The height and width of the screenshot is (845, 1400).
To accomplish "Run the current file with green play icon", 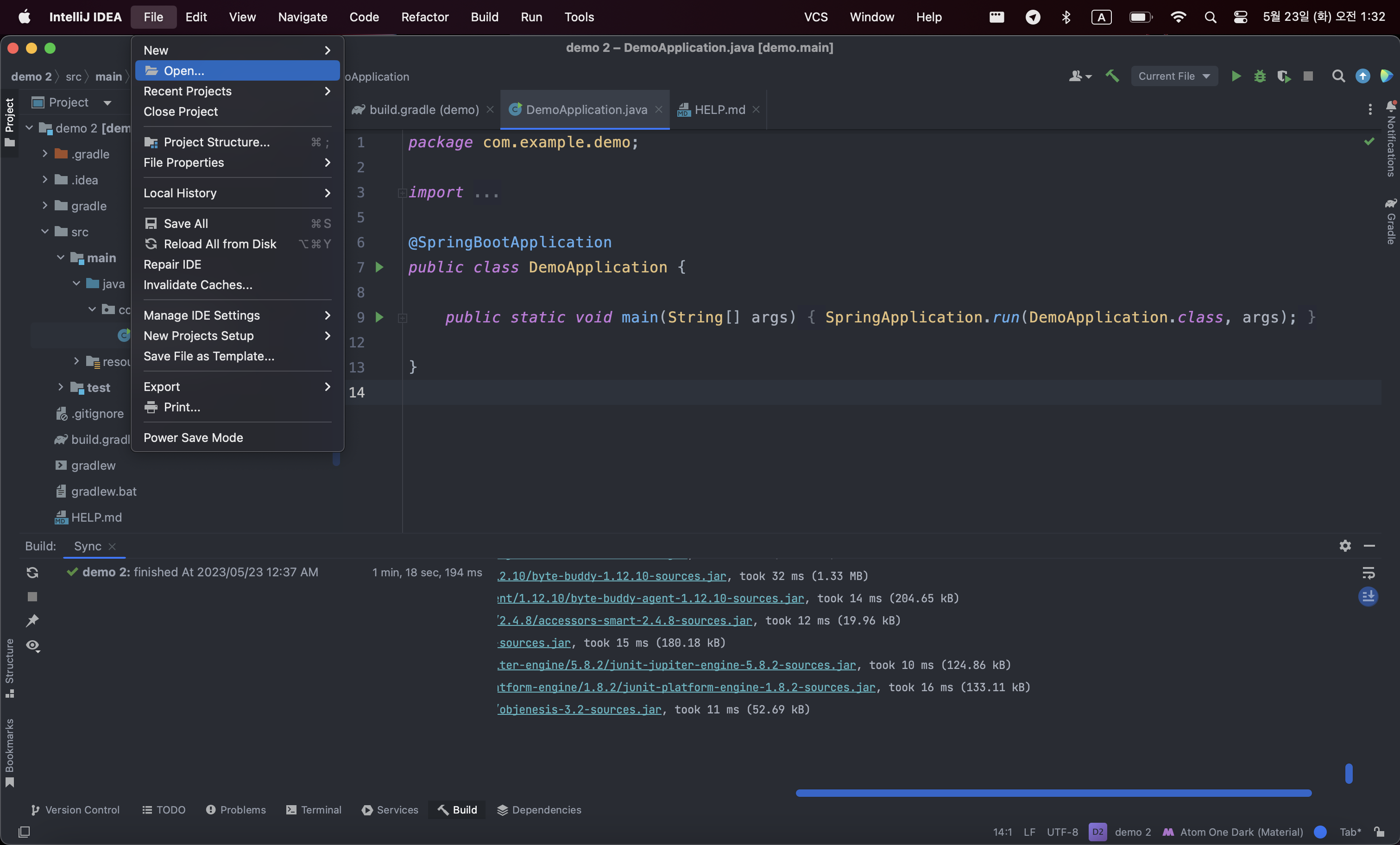I will tap(1236, 76).
